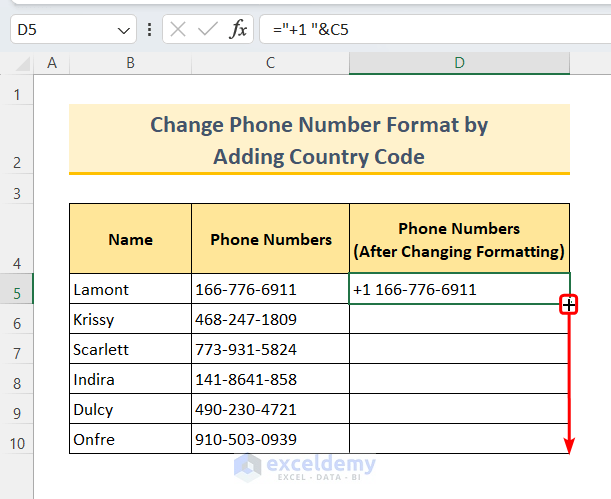The height and width of the screenshot is (499, 611).
Task: Select the cell with 773-931-5824
Action: pyautogui.click(x=270, y=349)
